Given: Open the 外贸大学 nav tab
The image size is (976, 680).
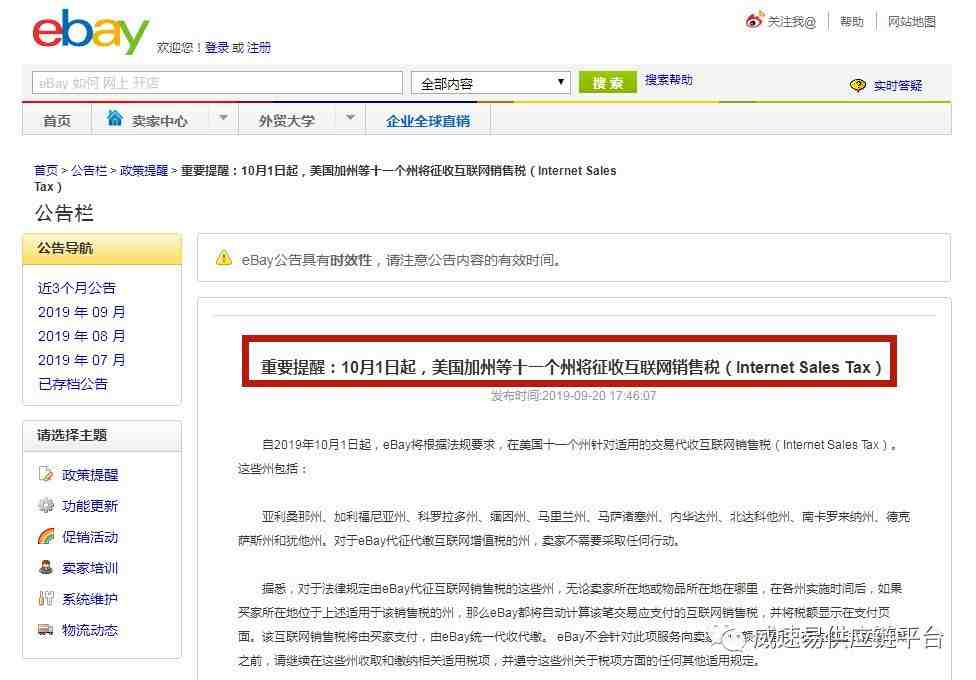Looking at the screenshot, I should 286,121.
